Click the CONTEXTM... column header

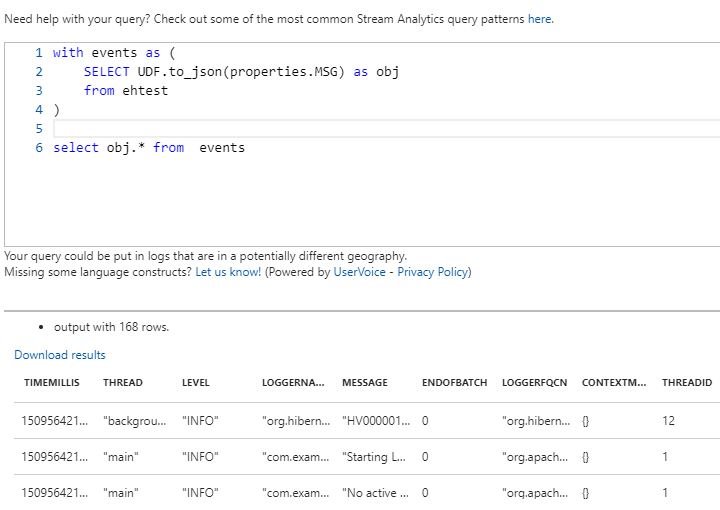tap(614, 382)
